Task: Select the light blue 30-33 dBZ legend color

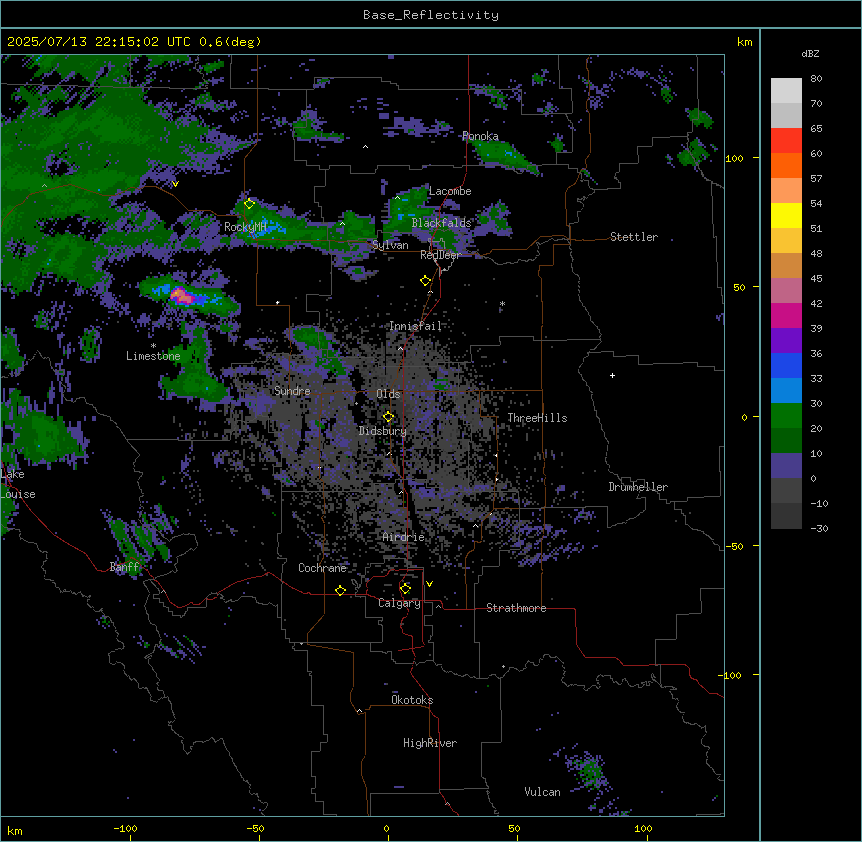Action: [786, 390]
